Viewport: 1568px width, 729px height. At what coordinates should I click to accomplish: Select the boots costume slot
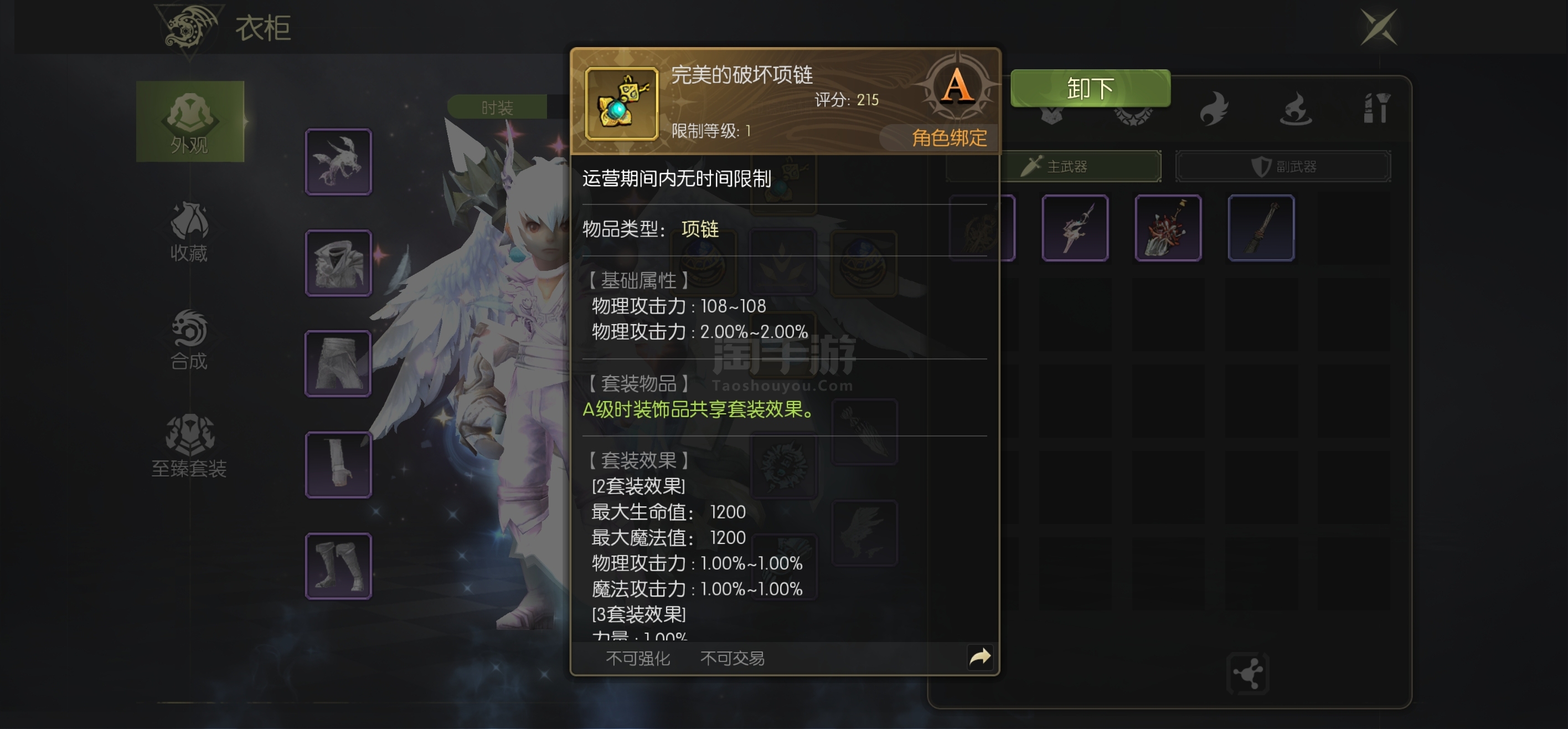point(338,566)
